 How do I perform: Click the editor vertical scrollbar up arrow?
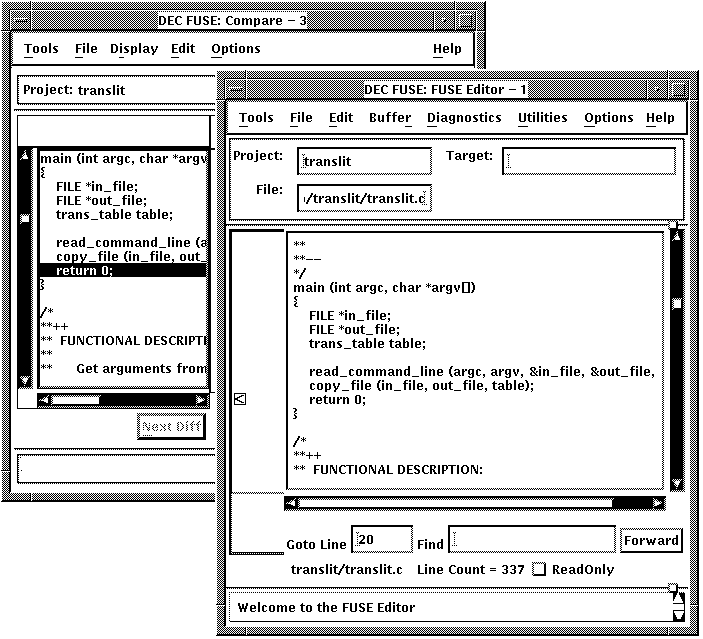pyautogui.click(x=677, y=237)
